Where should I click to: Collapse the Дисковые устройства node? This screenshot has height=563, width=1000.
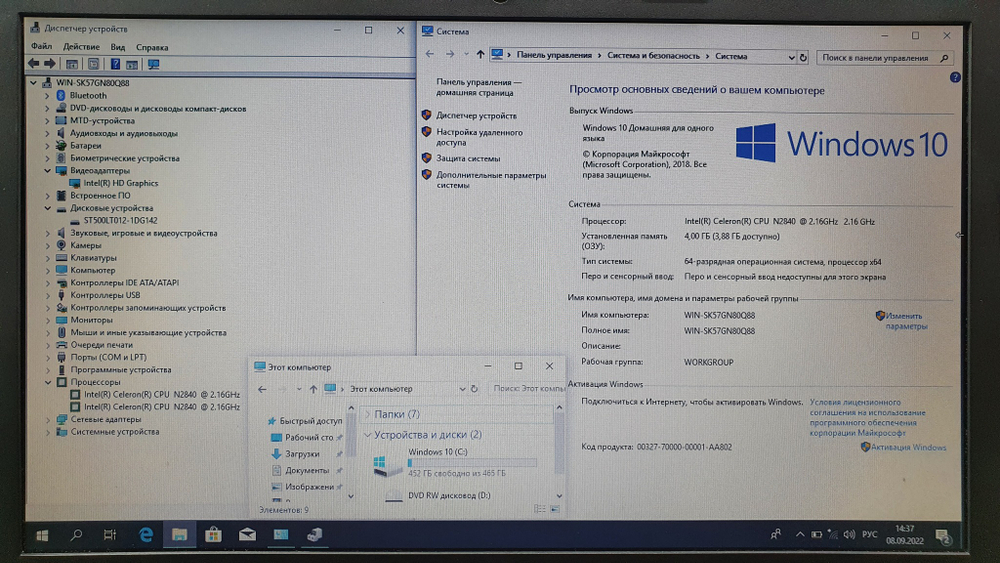point(47,208)
